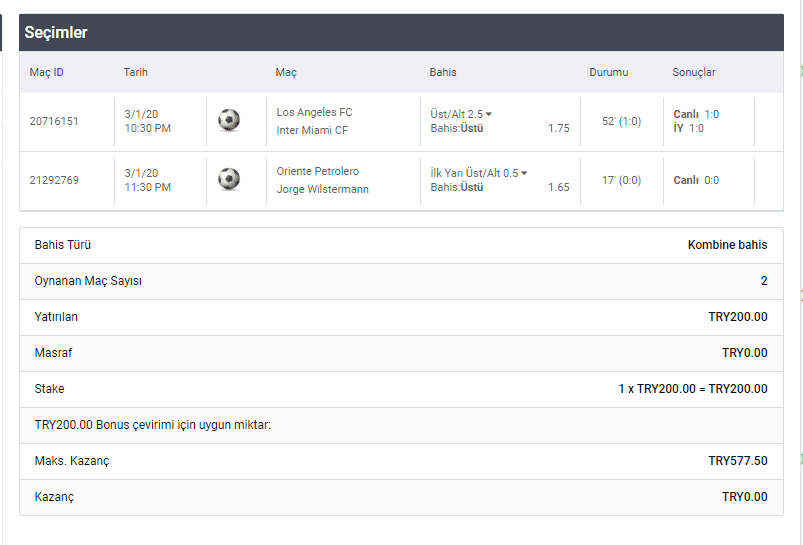The width and height of the screenshot is (803, 545).
Task: Click the soccer ball icon for Los Angeles FC match
Action: (x=229, y=120)
